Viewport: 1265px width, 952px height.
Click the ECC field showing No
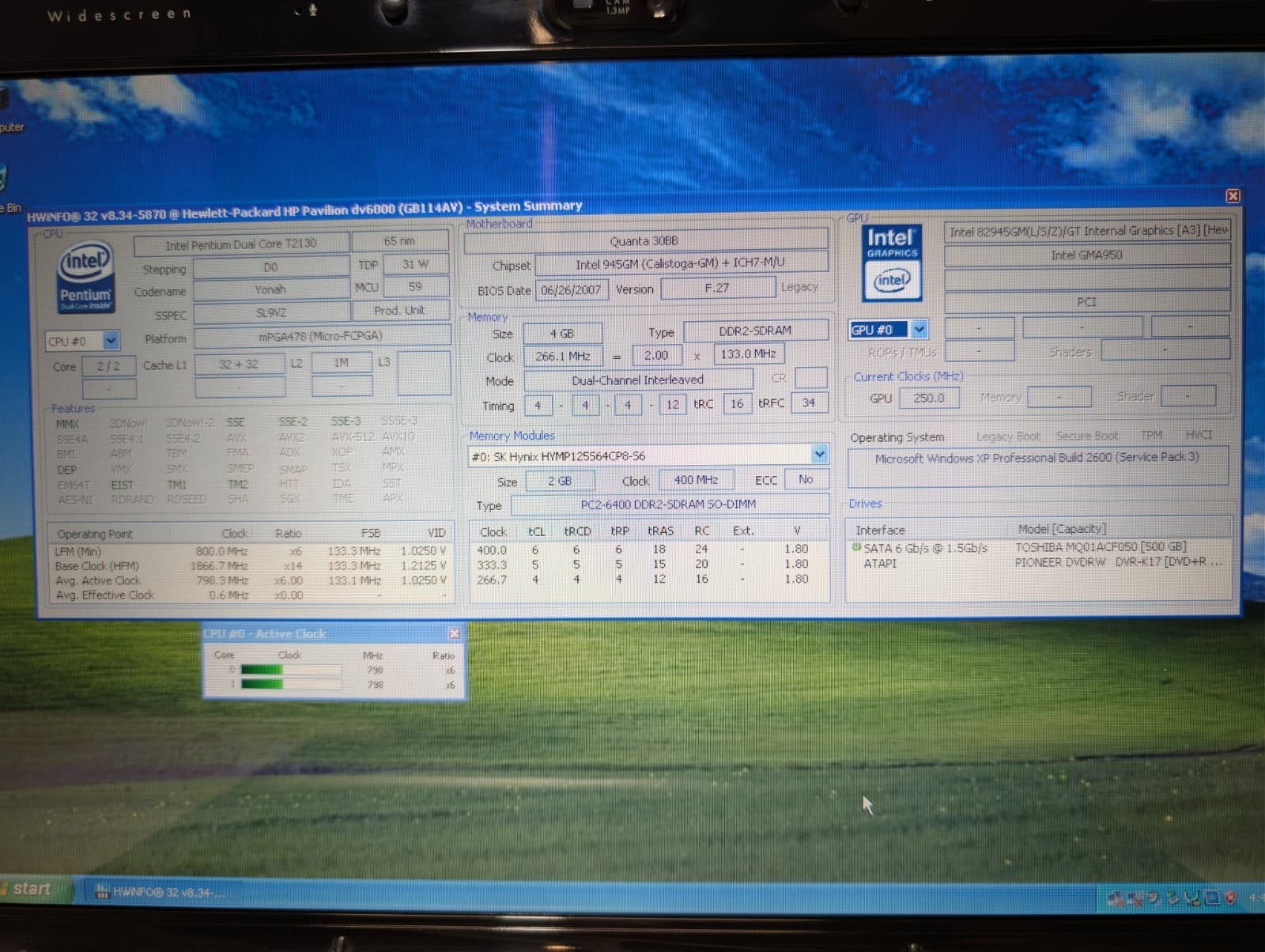[x=806, y=479]
